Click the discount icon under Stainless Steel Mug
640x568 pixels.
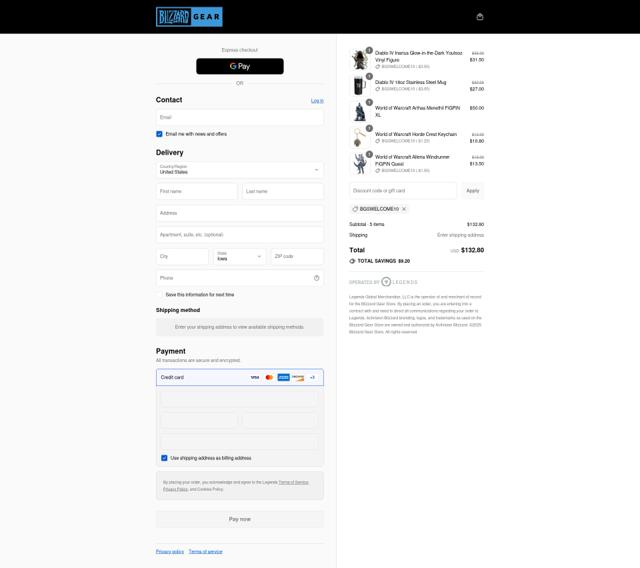click(x=378, y=89)
